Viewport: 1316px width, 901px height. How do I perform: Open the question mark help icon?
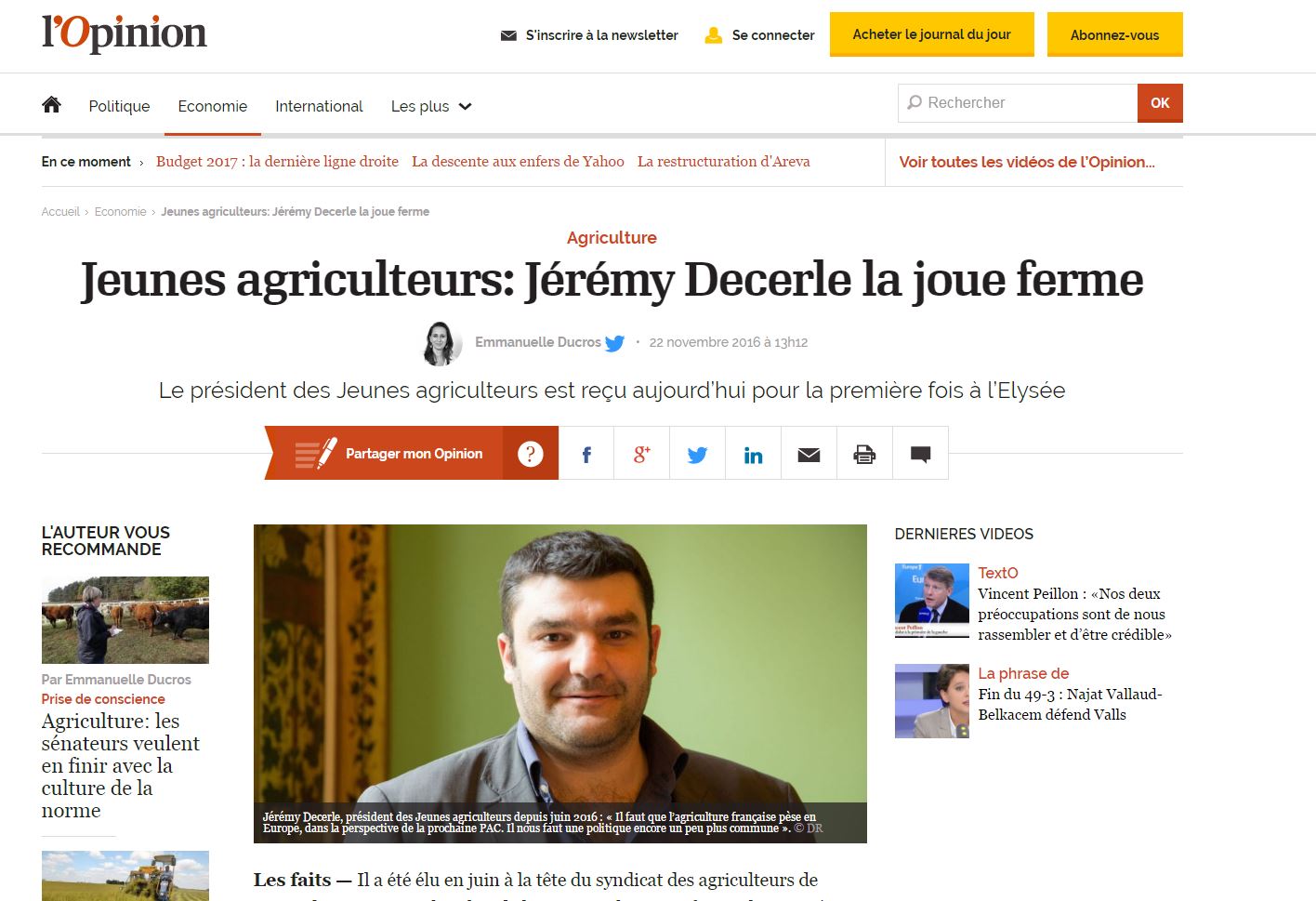(531, 454)
